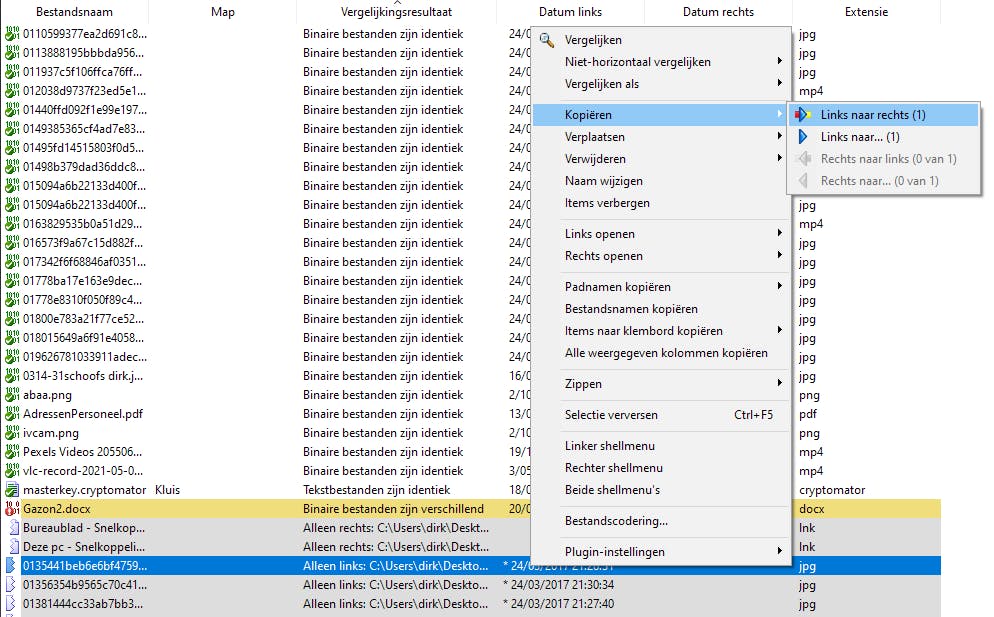Select the Gazon2.docx file name
994x617 pixels.
56,509
